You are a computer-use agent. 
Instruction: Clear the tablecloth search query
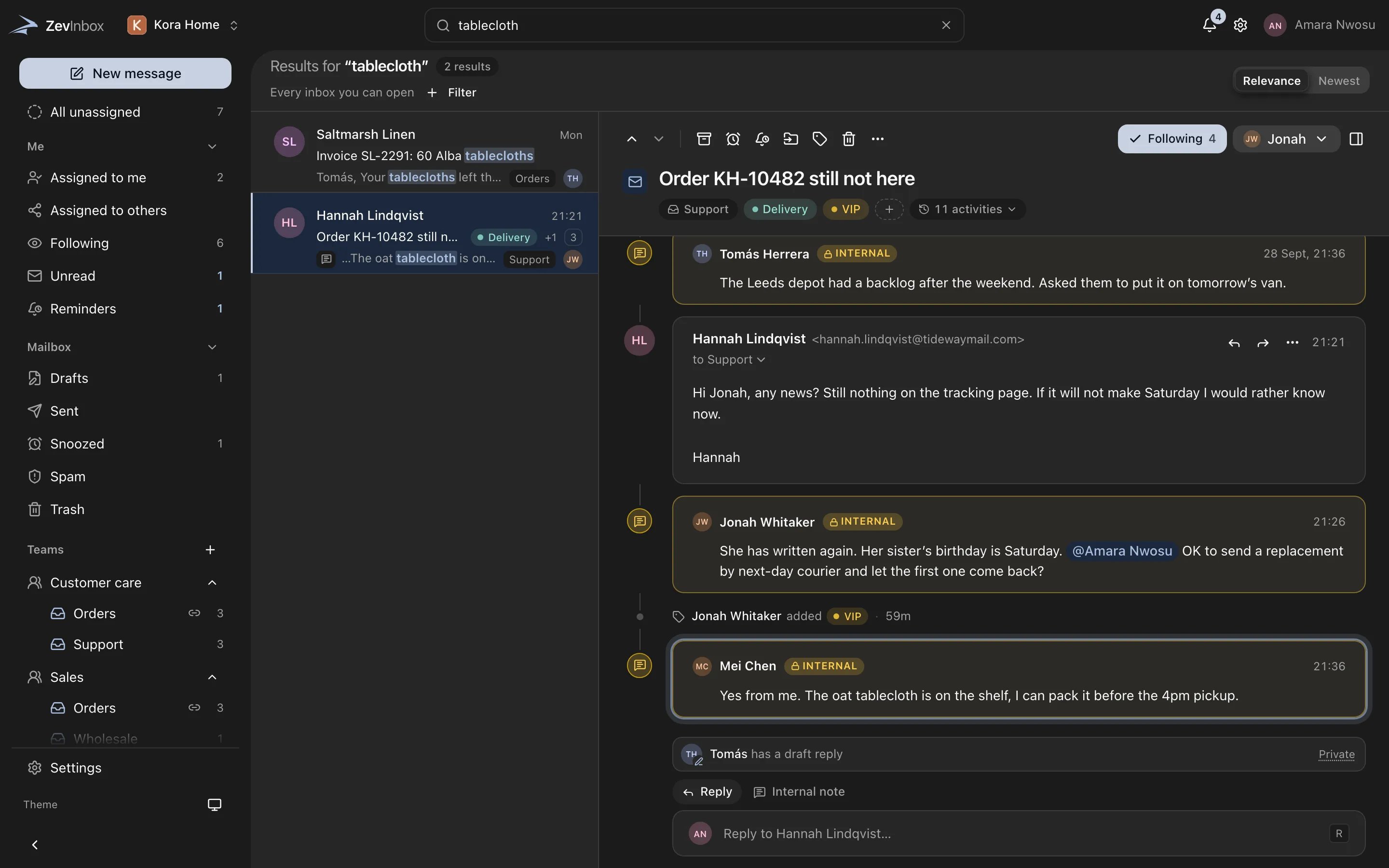pos(946,25)
